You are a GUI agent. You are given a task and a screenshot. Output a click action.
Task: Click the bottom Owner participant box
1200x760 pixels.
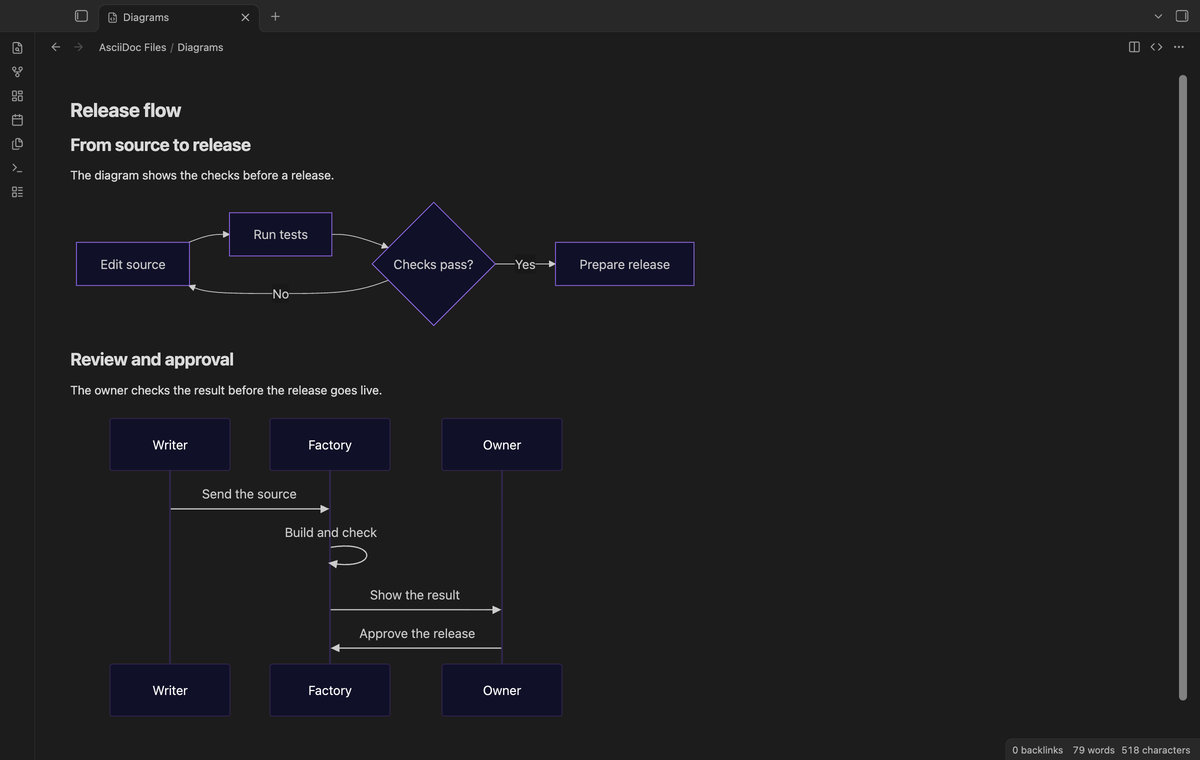pyautogui.click(x=502, y=690)
